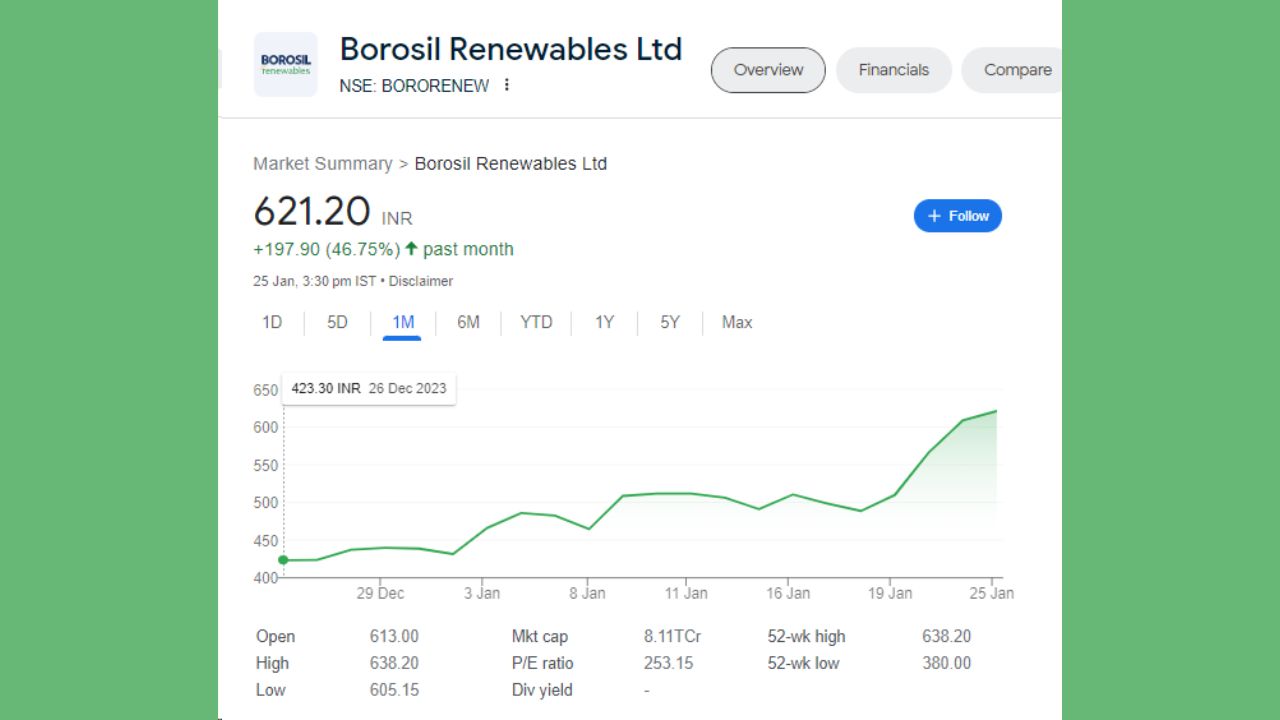Click the Low value 605.15
This screenshot has width=1280, height=720.
point(394,690)
